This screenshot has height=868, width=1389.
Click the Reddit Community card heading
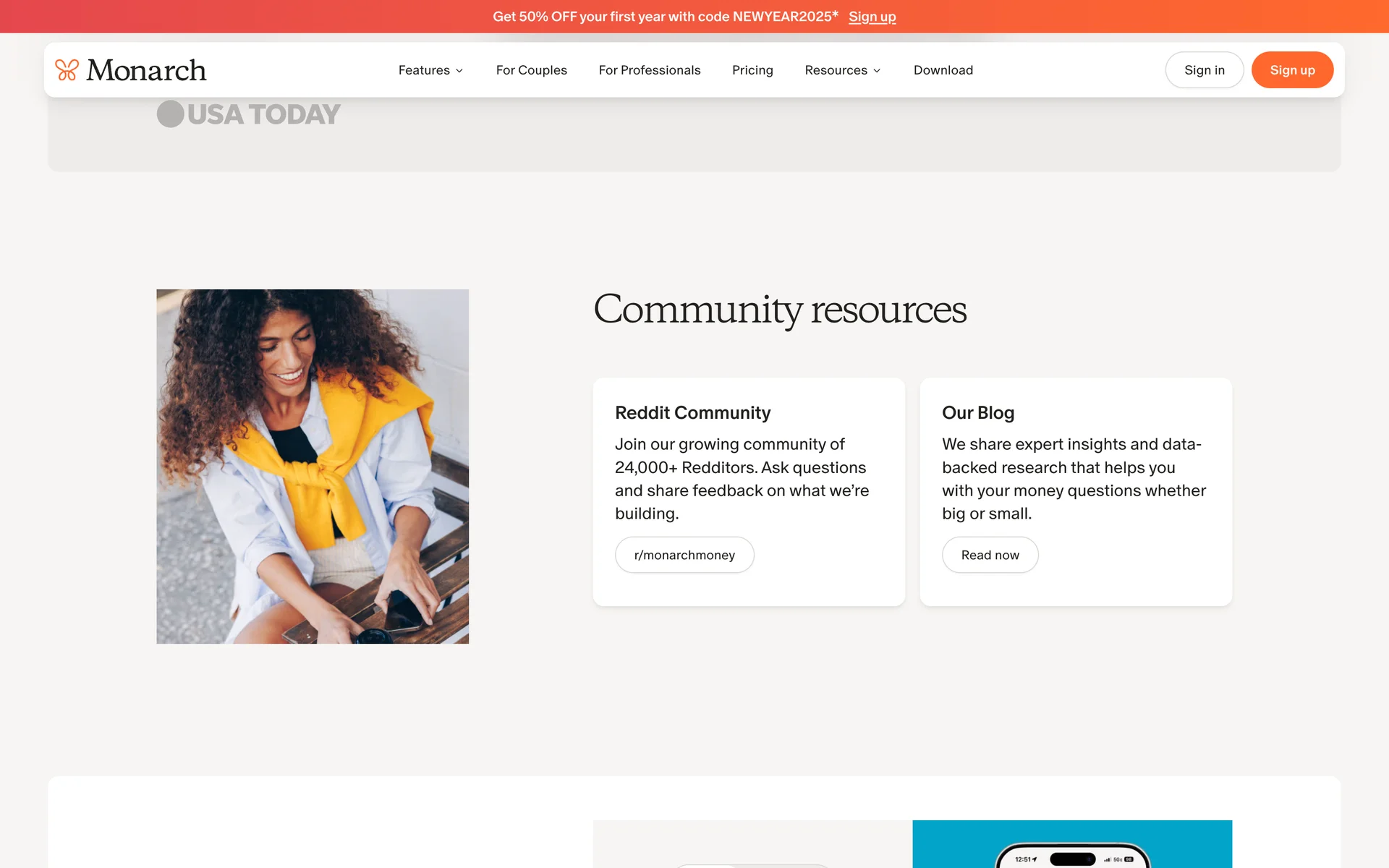[x=692, y=412]
